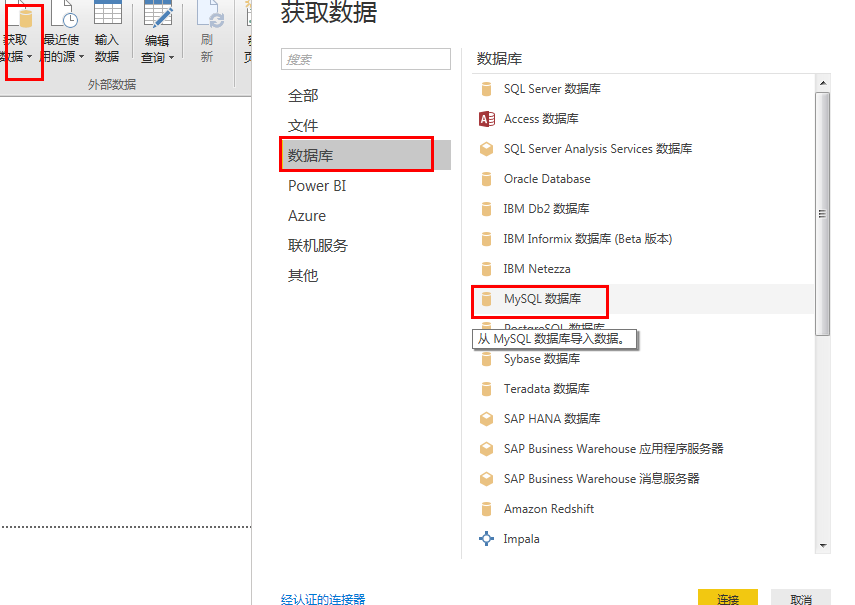Select the 文件 category
This screenshot has width=855, height=605.
click(x=366, y=126)
